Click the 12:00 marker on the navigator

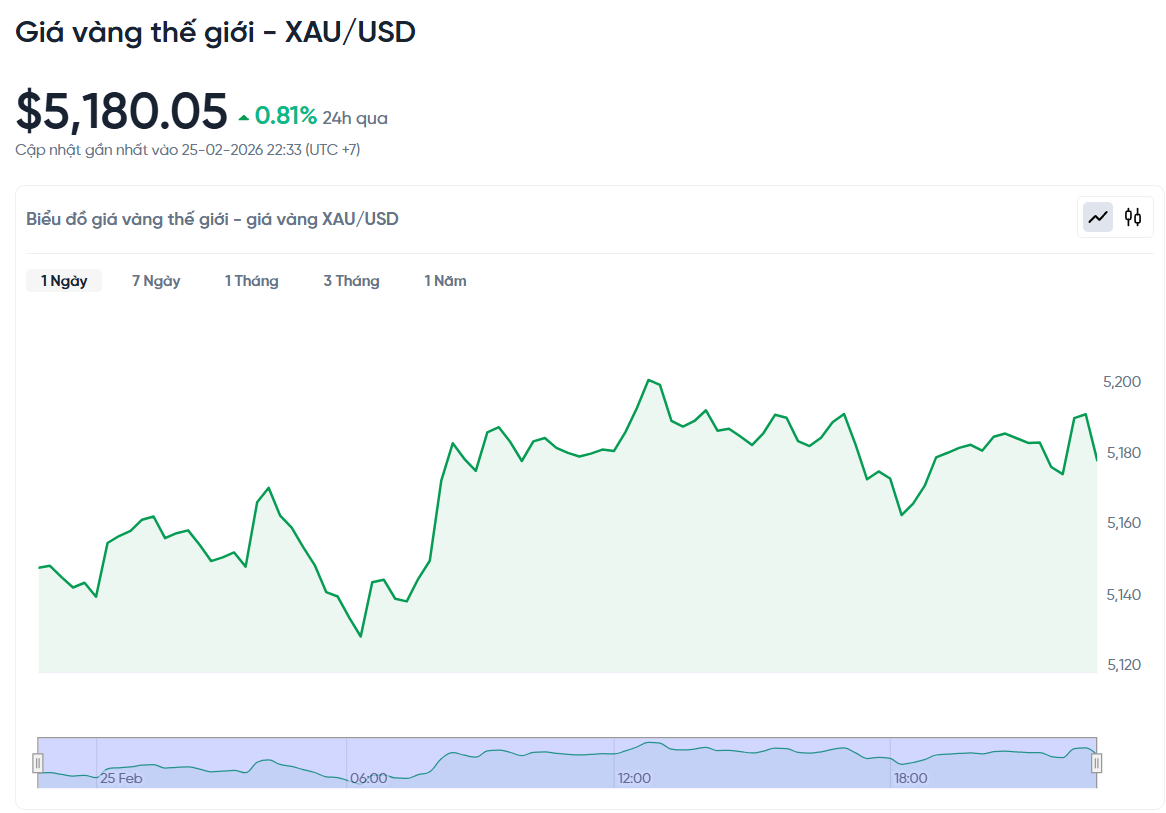(x=636, y=777)
